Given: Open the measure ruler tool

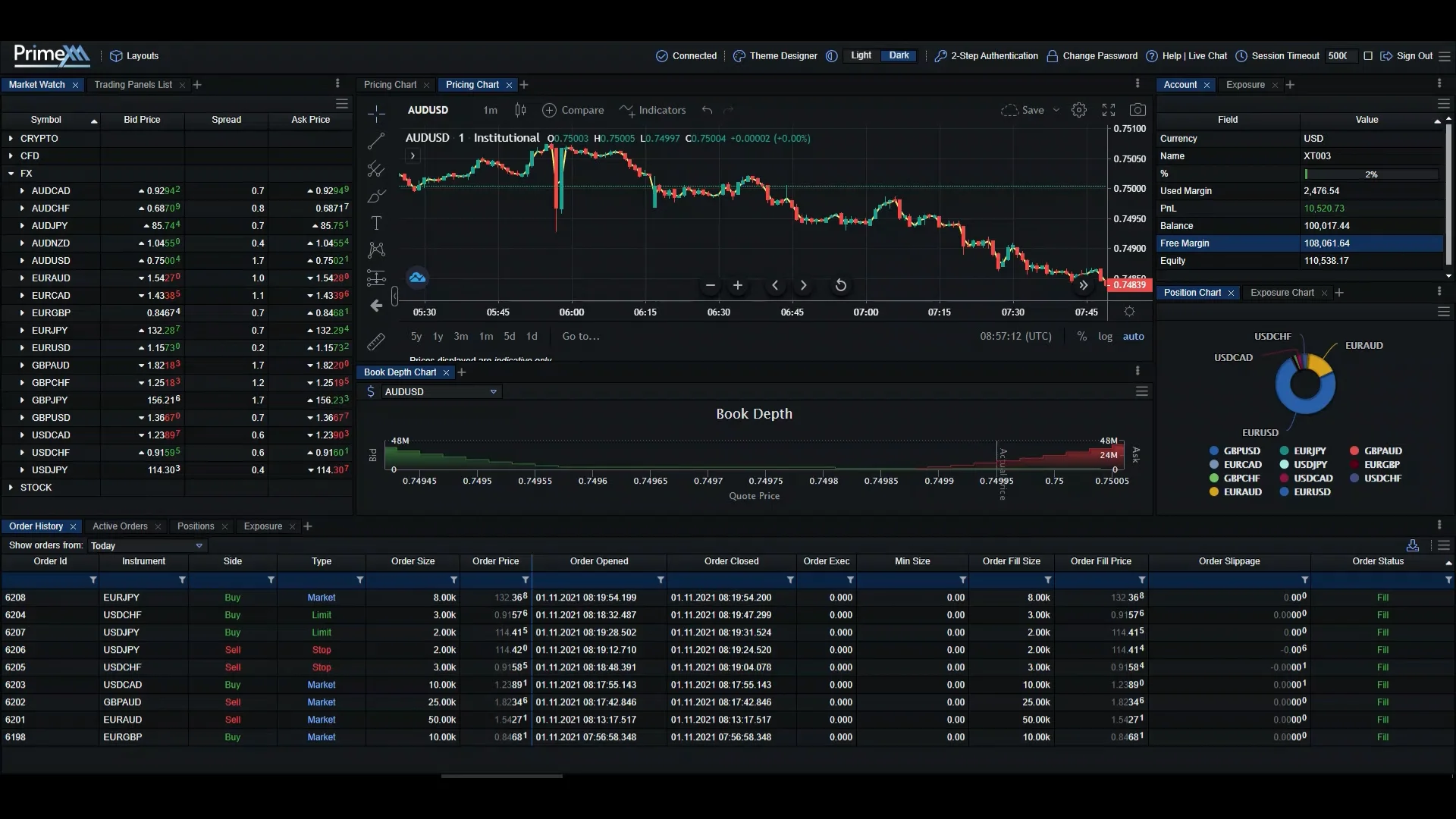Looking at the screenshot, I should [376, 342].
